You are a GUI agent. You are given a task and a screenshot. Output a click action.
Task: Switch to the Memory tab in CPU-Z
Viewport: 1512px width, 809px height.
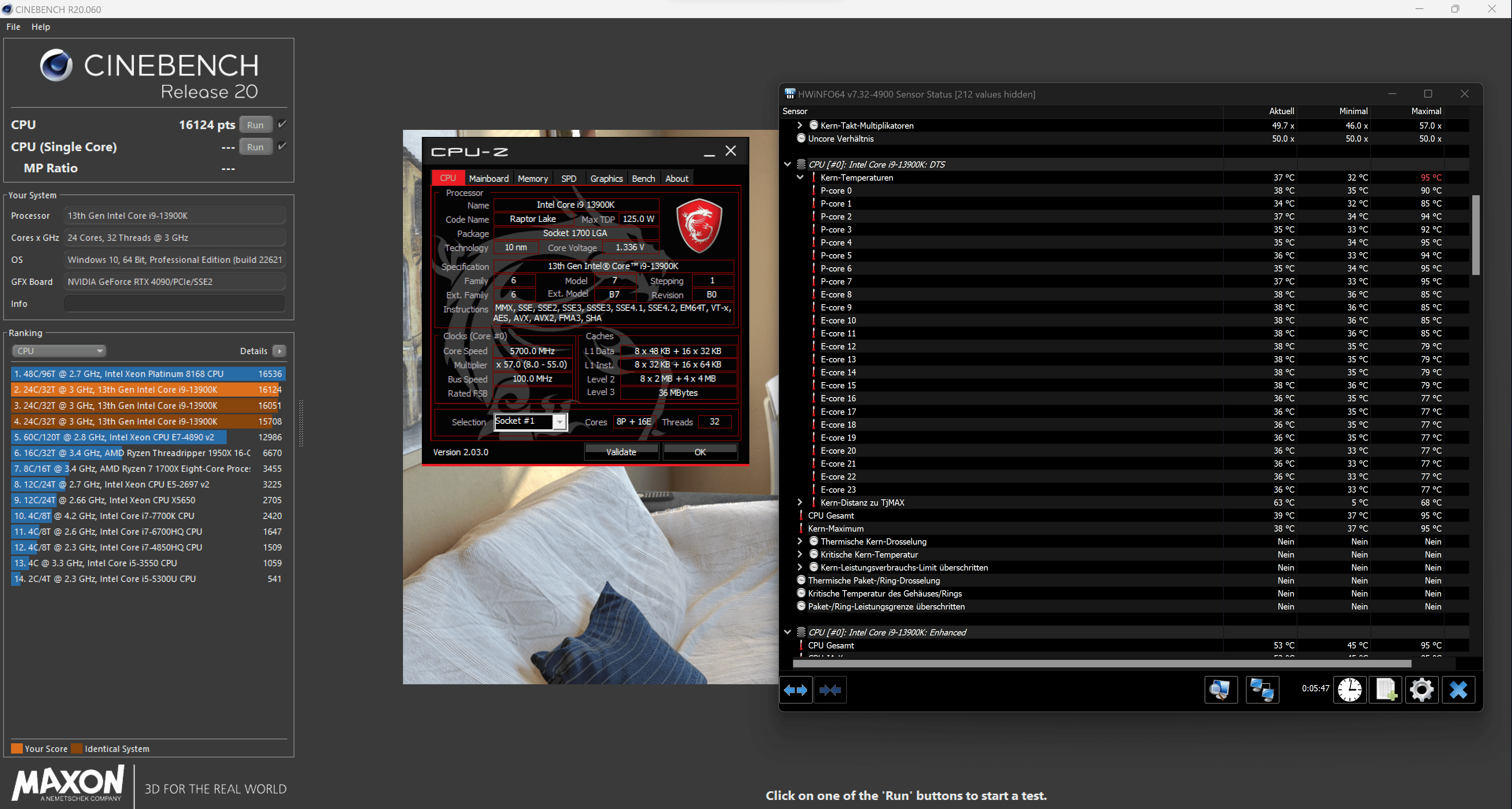coord(532,178)
